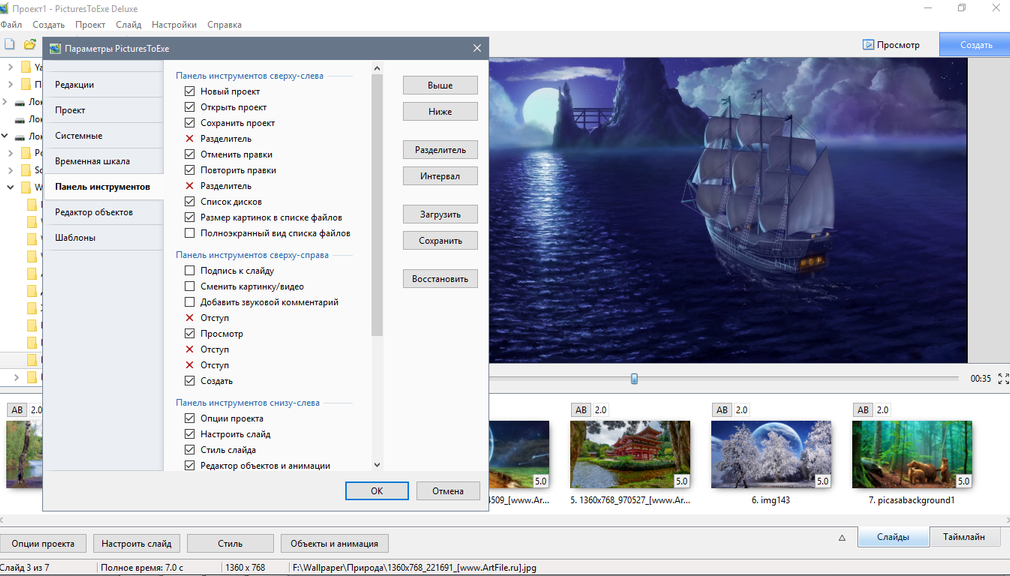Select slide 7 picasabackground1 thumbnail
This screenshot has height=576, width=1010.
point(912,454)
